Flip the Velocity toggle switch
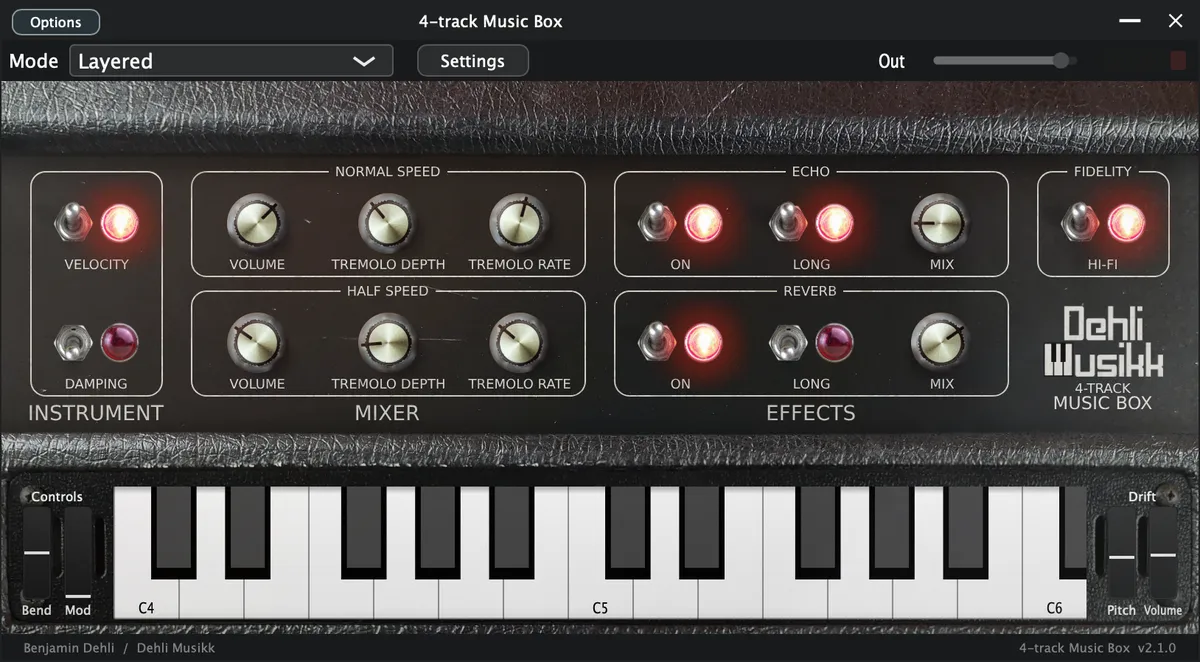 [72, 222]
